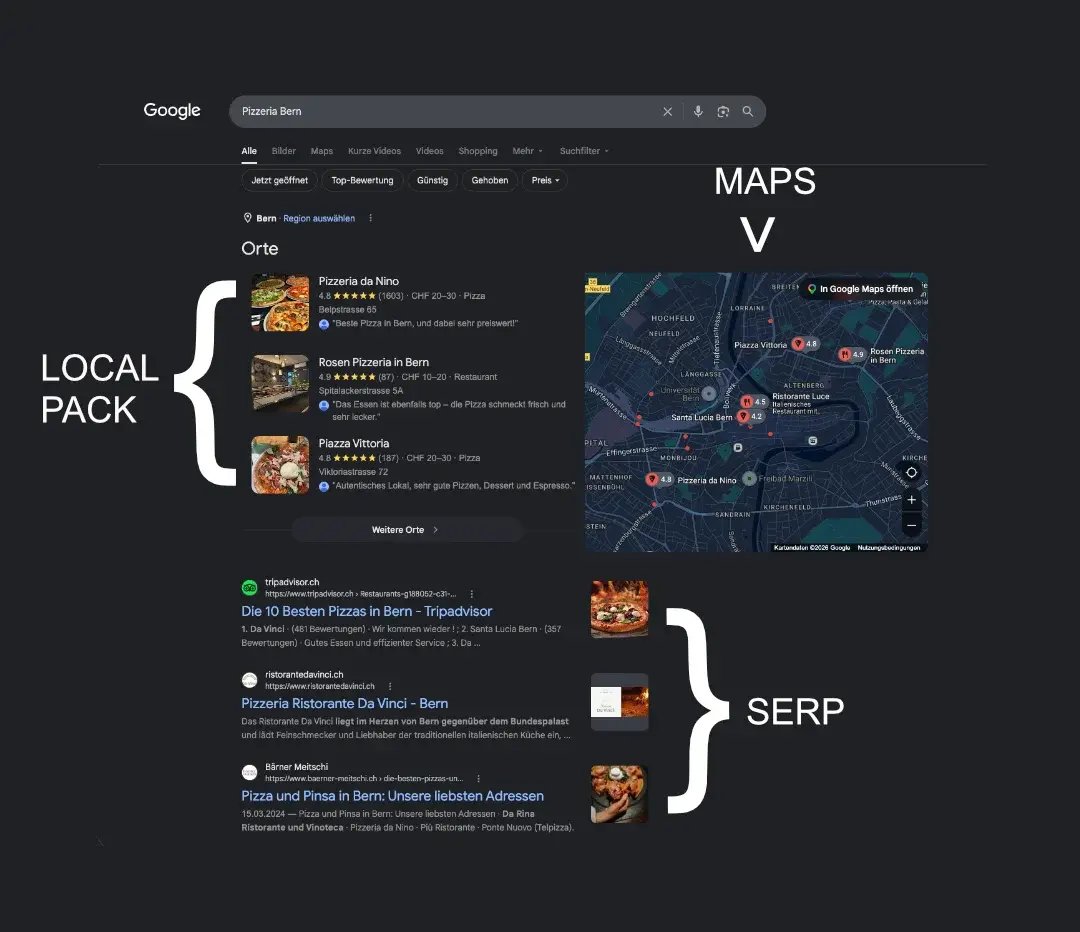The image size is (1080, 932).
Task: Click the Google logo
Action: pos(172,110)
